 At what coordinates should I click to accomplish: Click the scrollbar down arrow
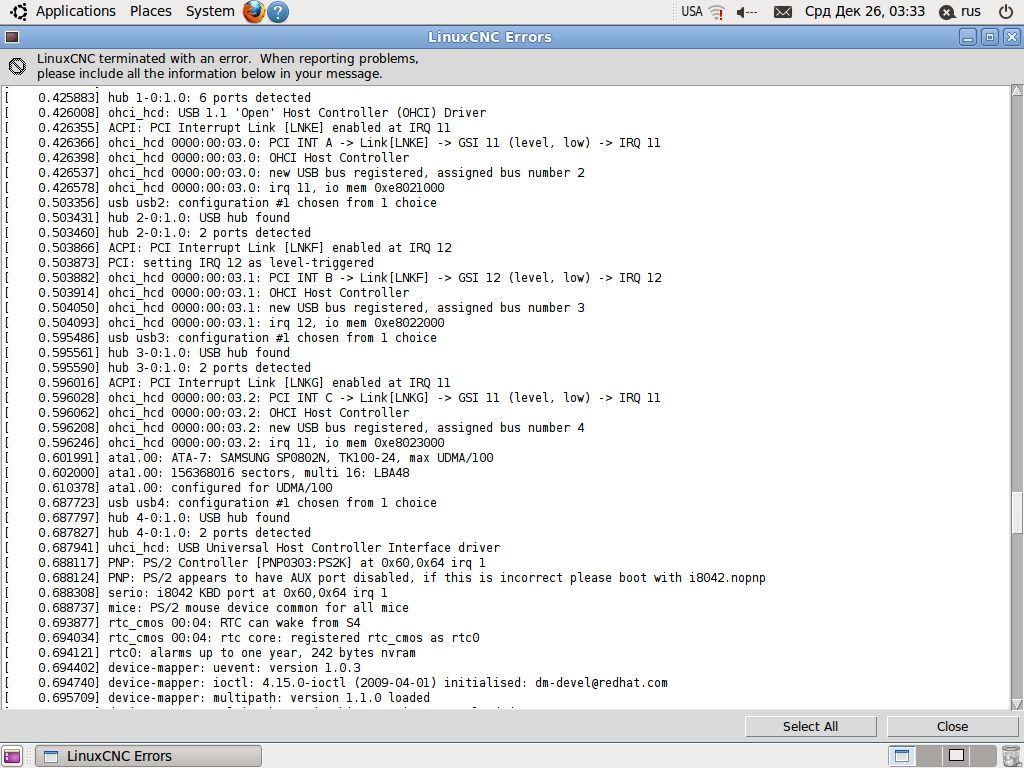click(x=1017, y=704)
